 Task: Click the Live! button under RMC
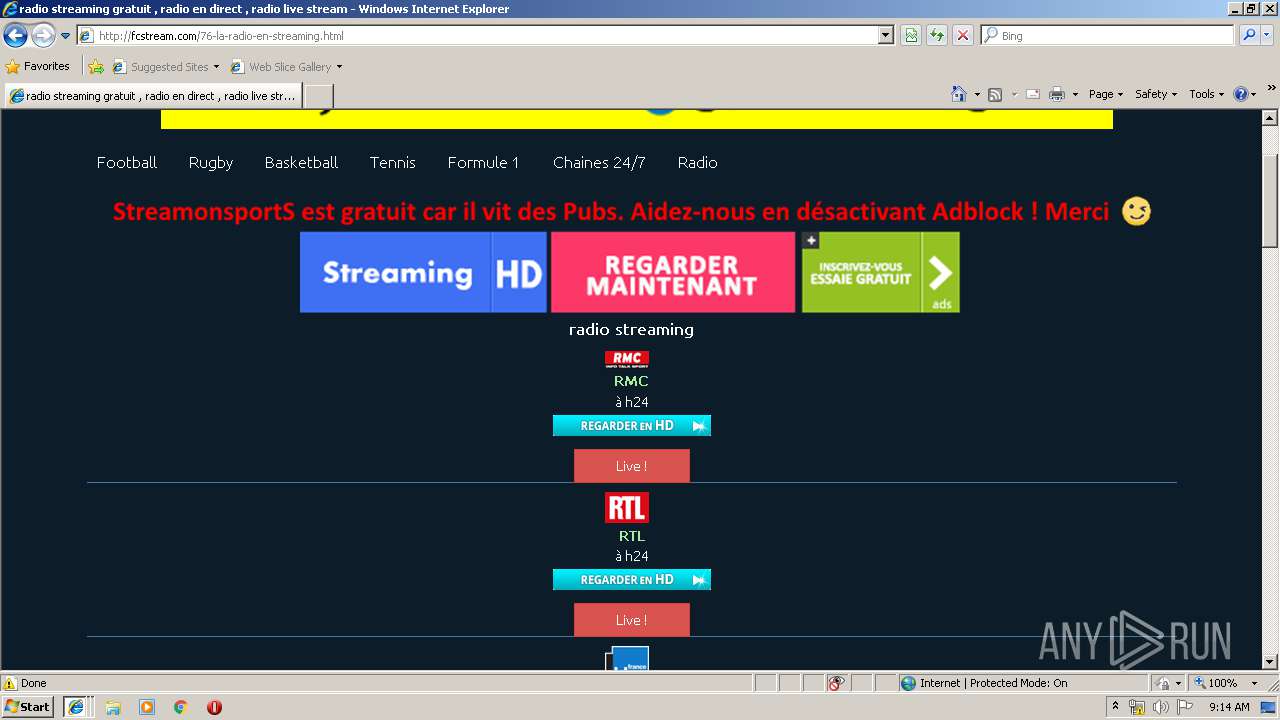pos(632,466)
